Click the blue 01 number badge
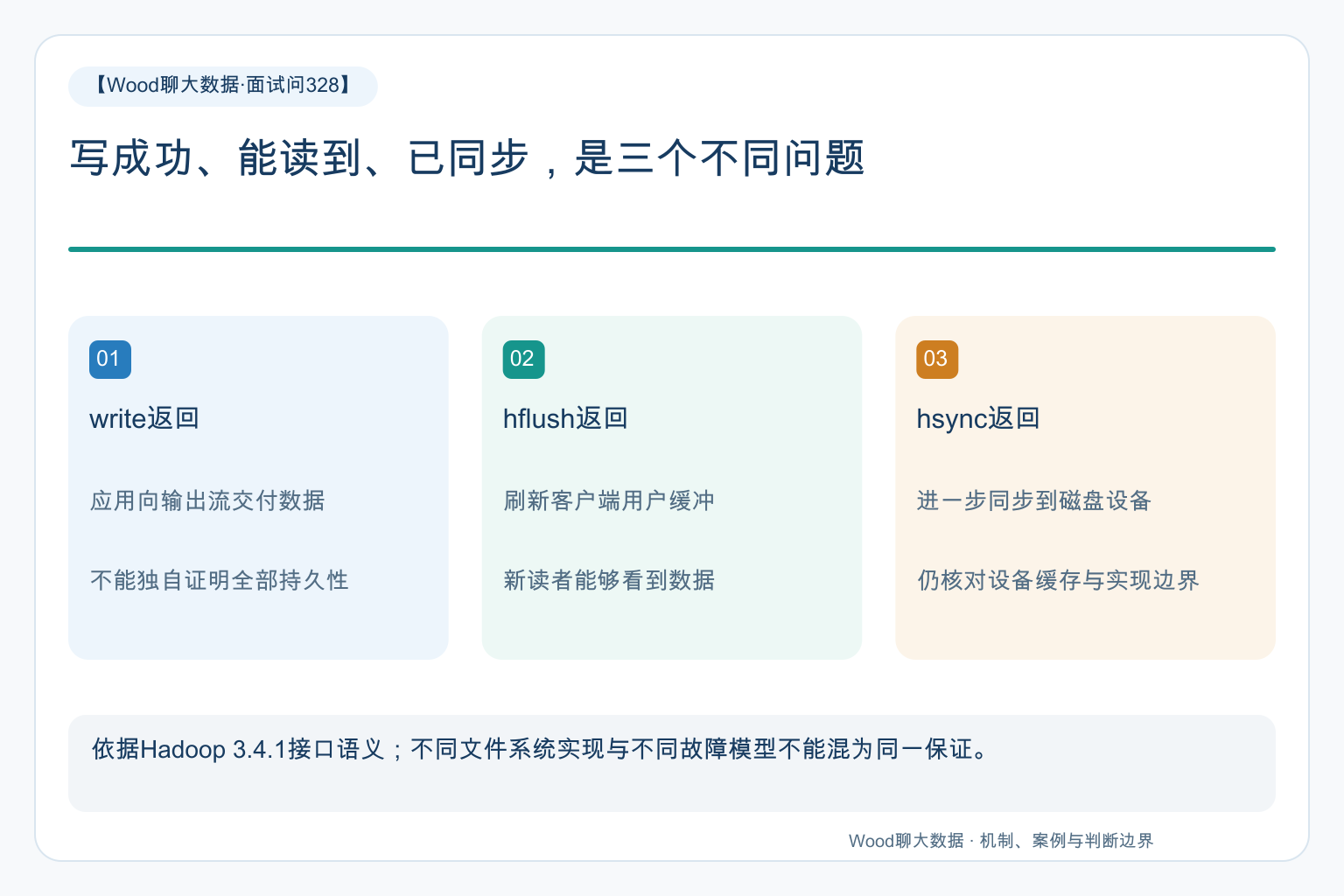Image resolution: width=1344 pixels, height=896 pixels. [x=110, y=360]
